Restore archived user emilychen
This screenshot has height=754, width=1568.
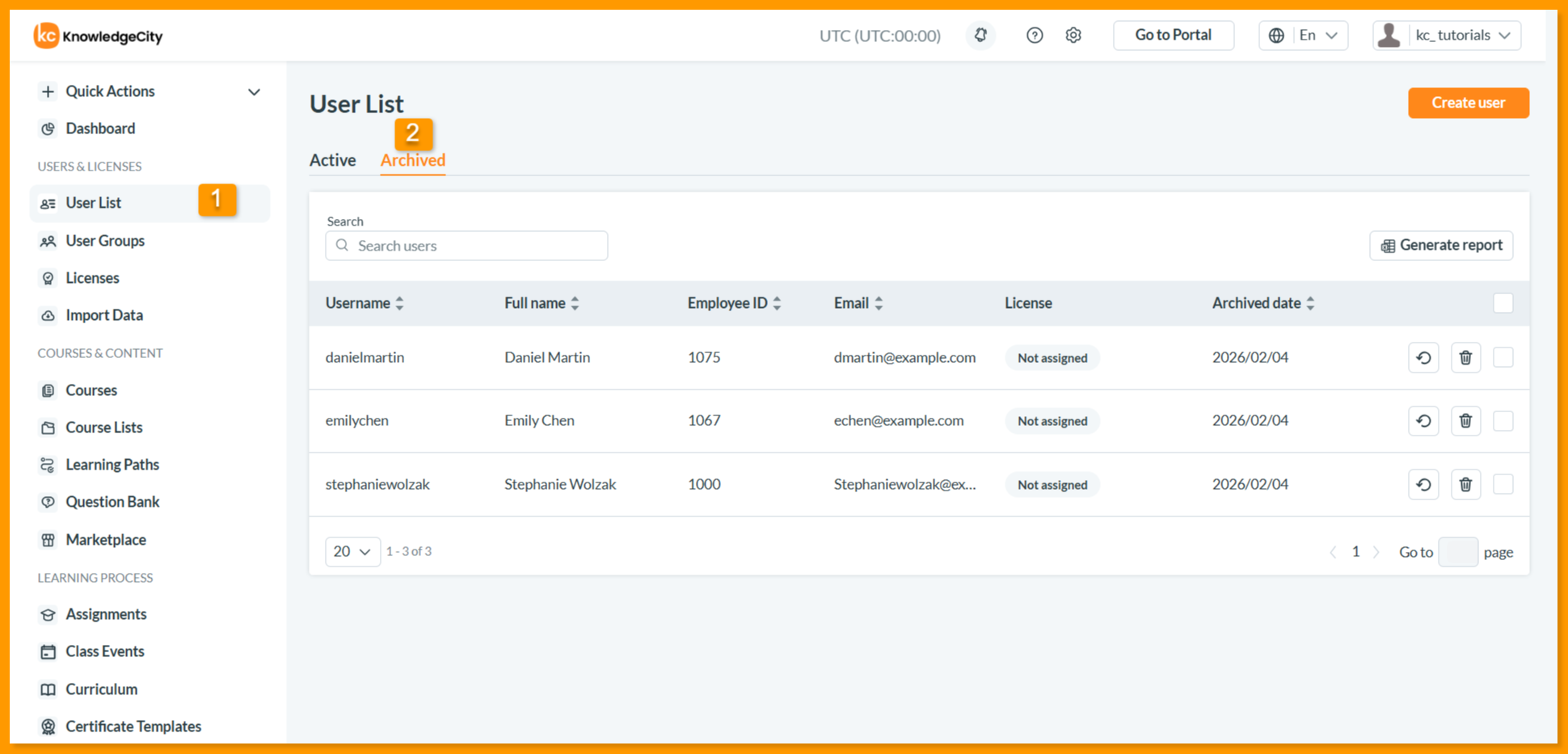point(1423,421)
